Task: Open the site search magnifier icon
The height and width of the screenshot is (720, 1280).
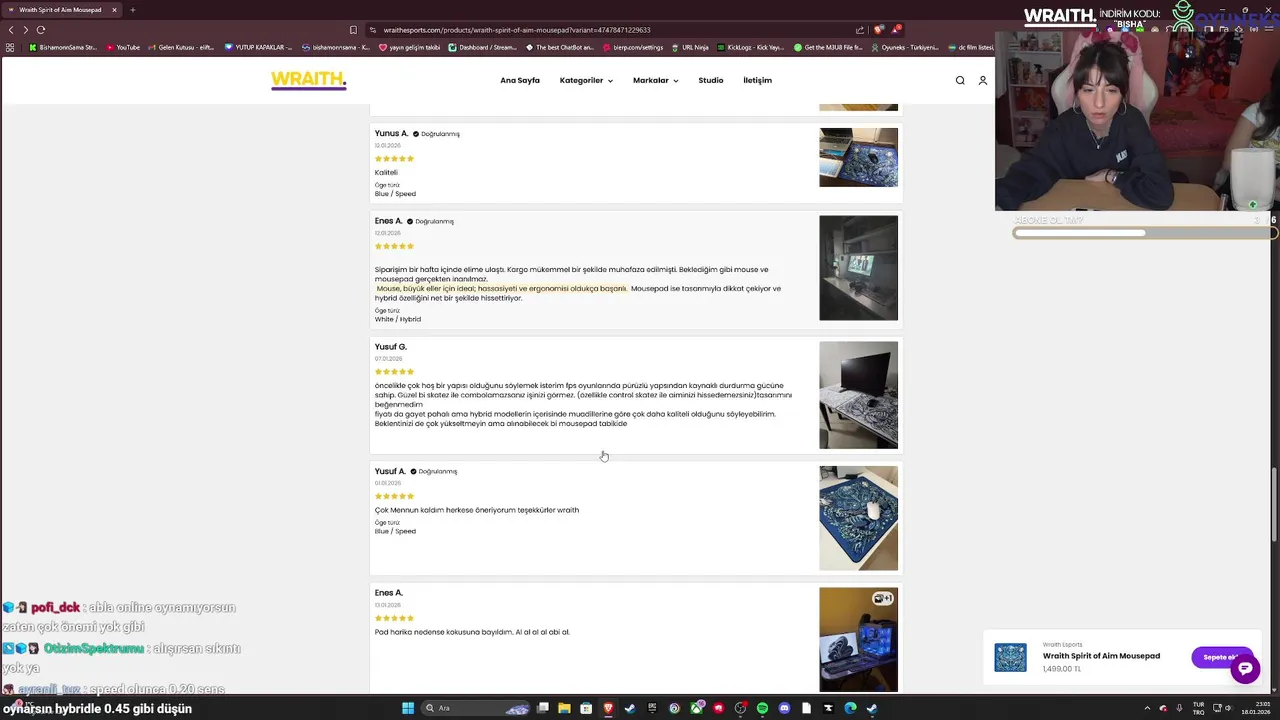Action: (960, 80)
